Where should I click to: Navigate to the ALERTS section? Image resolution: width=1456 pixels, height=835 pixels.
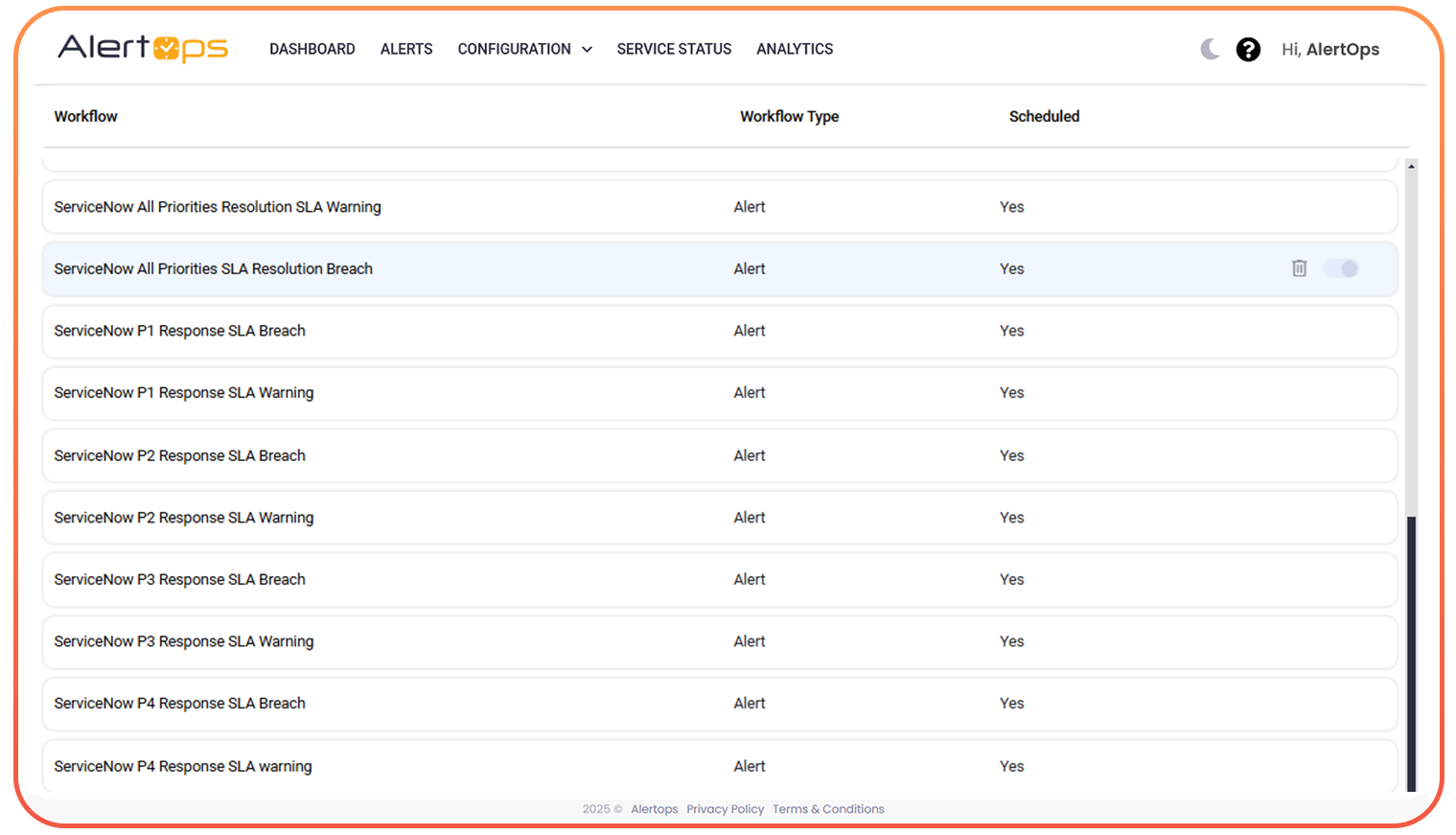tap(406, 49)
